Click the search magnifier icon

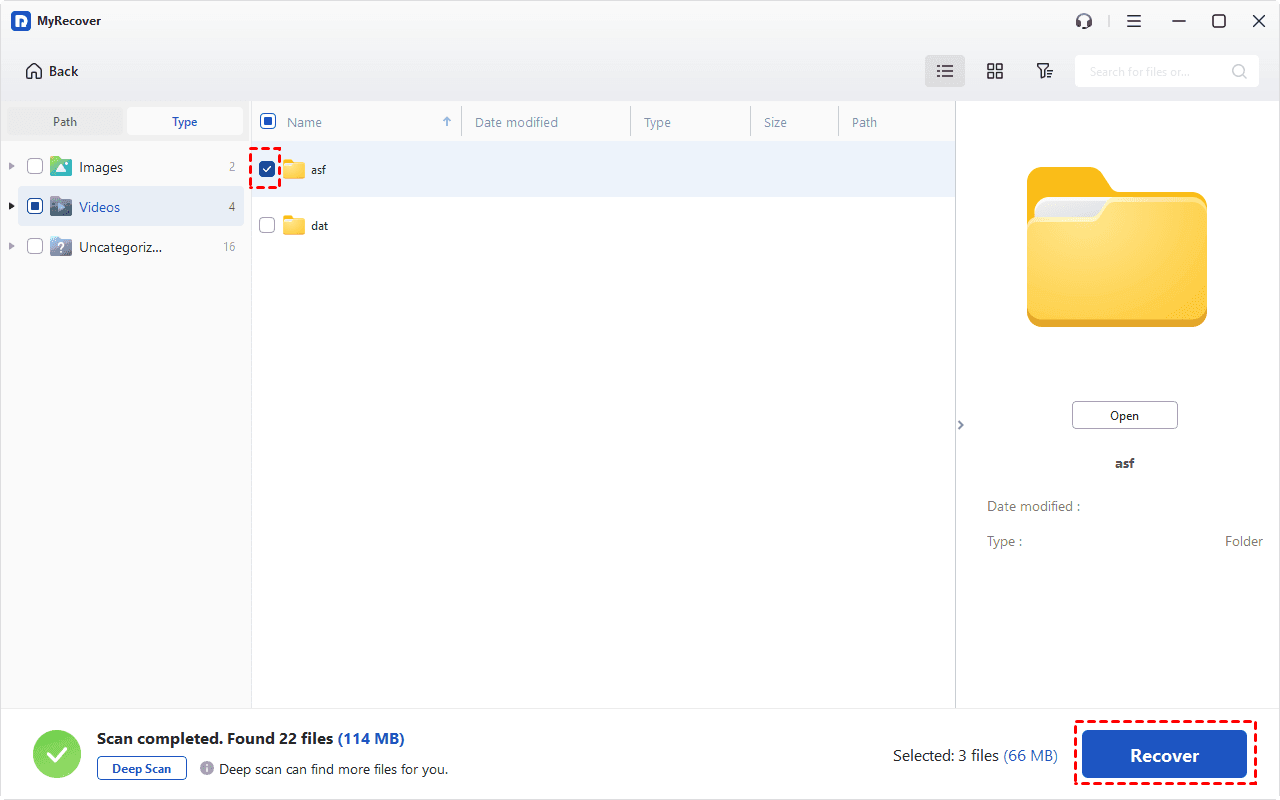tap(1239, 71)
